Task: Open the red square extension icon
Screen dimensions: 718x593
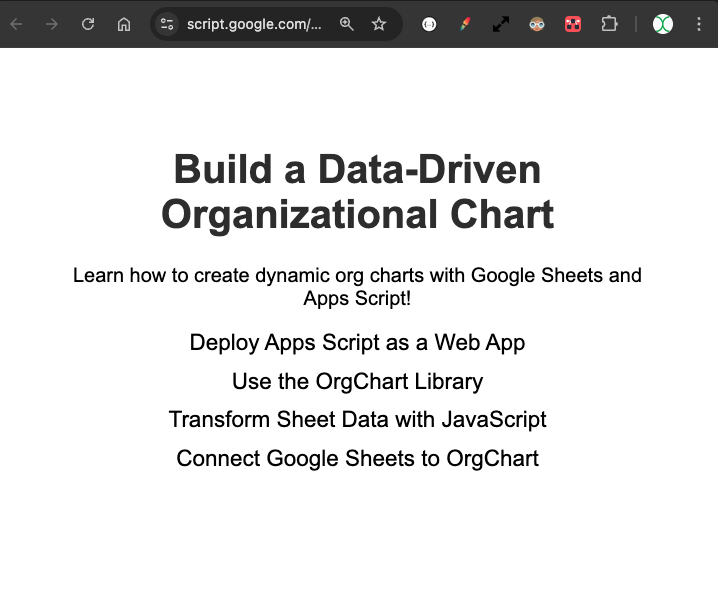Action: [x=573, y=24]
